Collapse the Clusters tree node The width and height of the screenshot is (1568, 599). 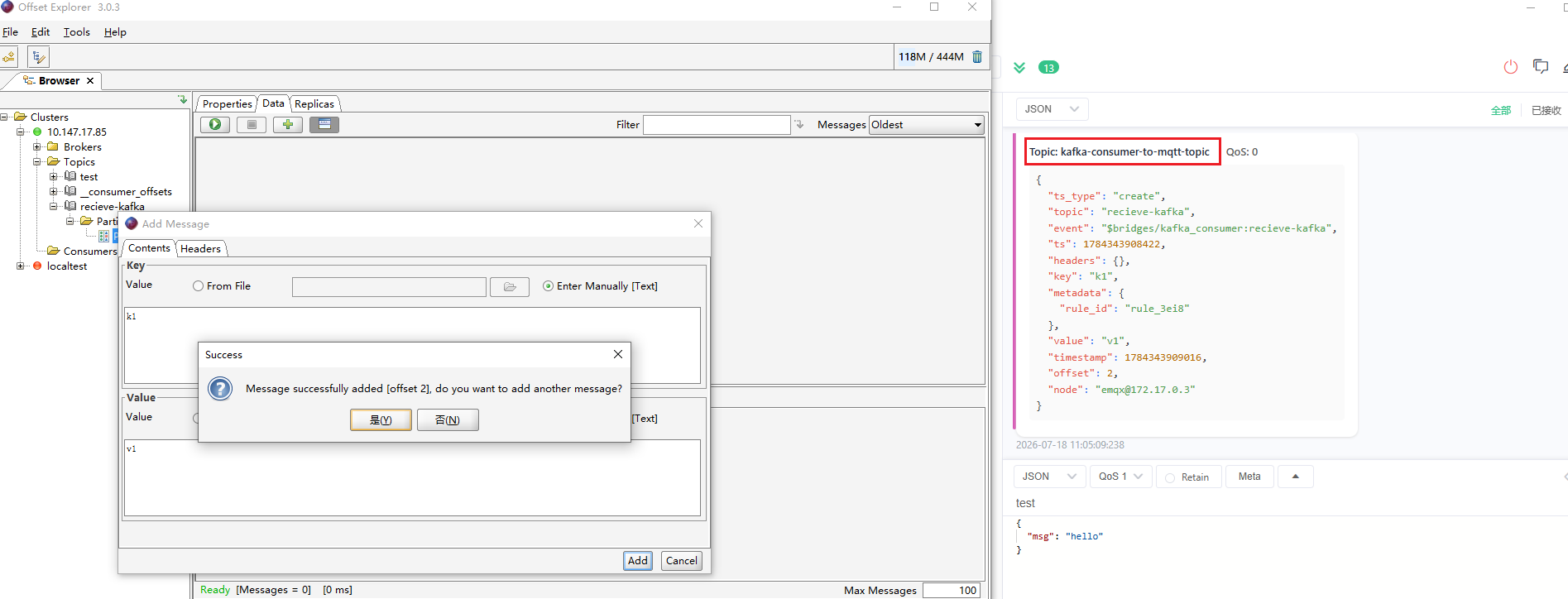[x=5, y=117]
